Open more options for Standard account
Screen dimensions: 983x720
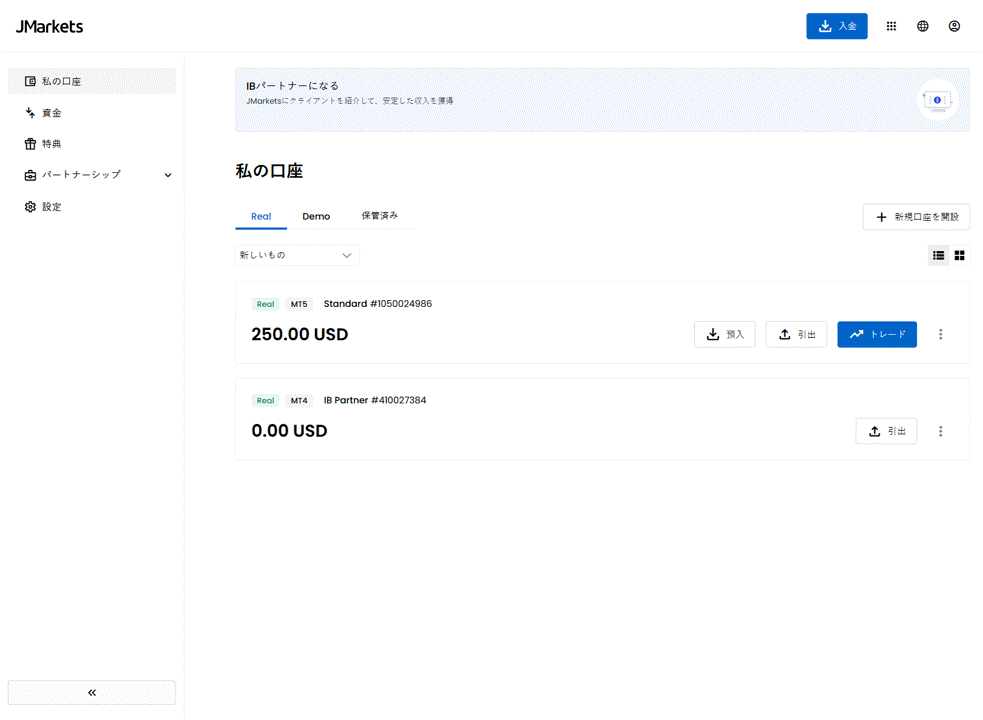(940, 334)
